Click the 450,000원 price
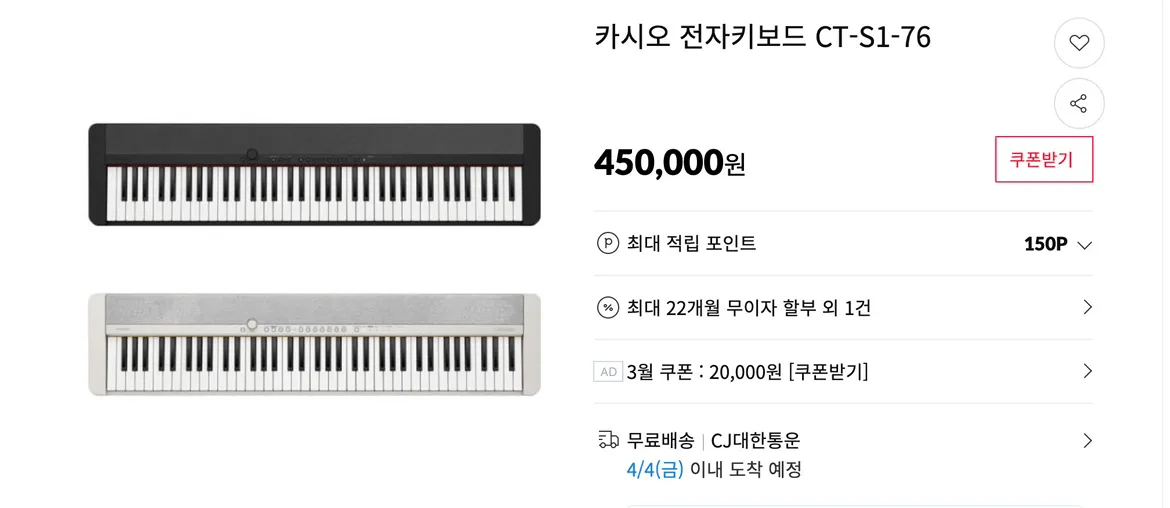The width and height of the screenshot is (1170, 508). 669,162
